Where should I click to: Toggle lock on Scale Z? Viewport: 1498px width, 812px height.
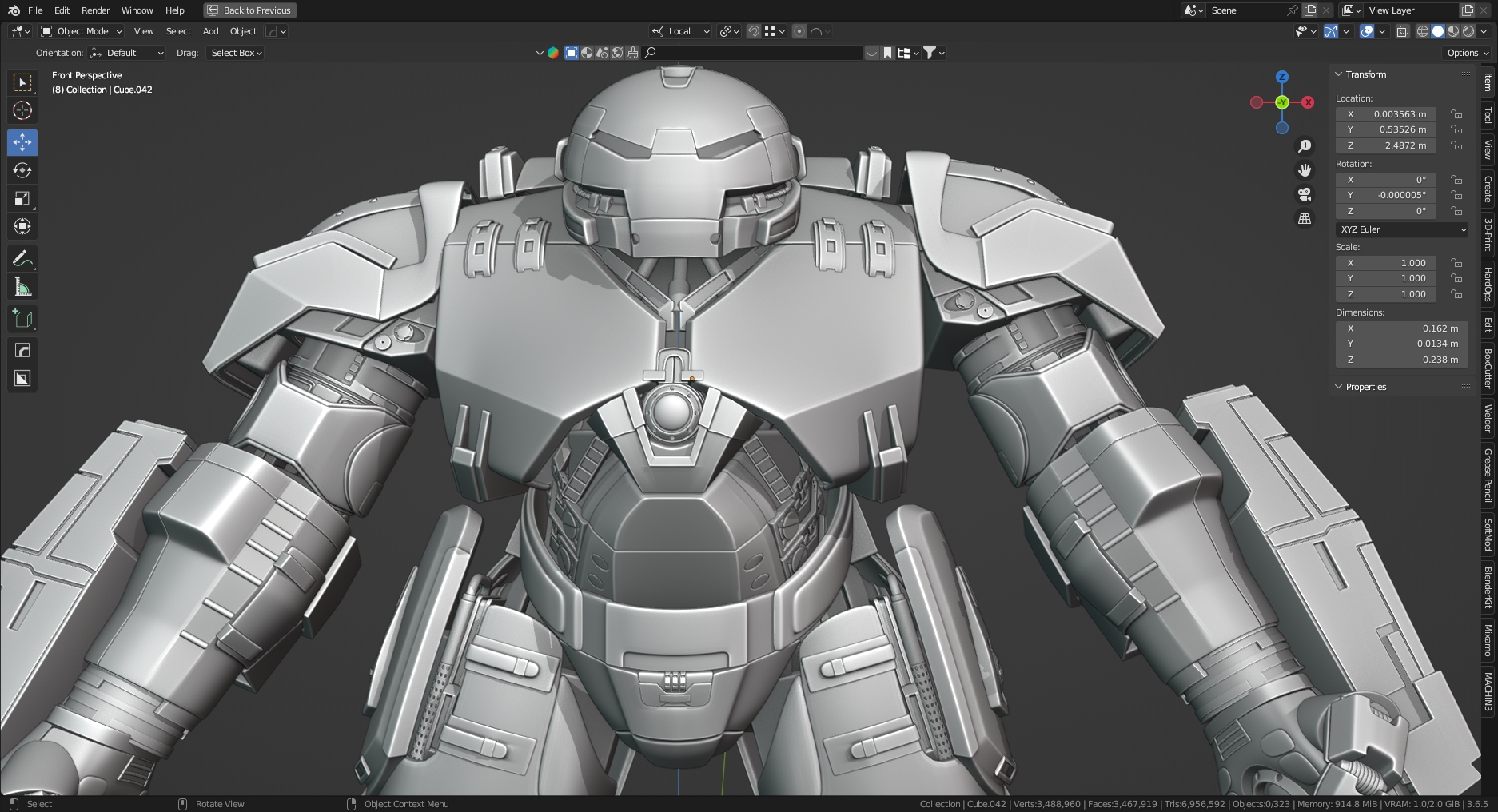point(1456,294)
